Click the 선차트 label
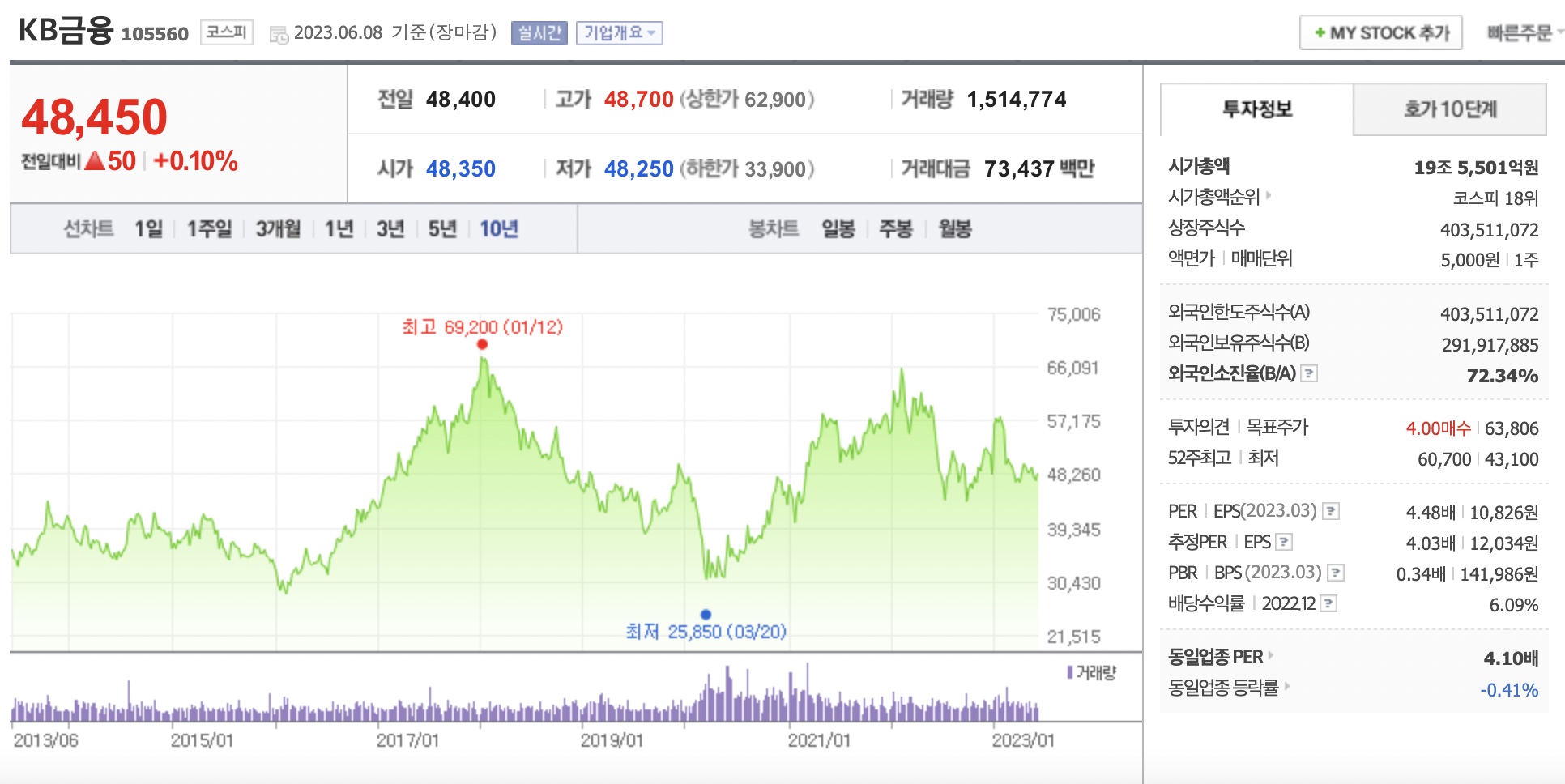 tap(88, 229)
